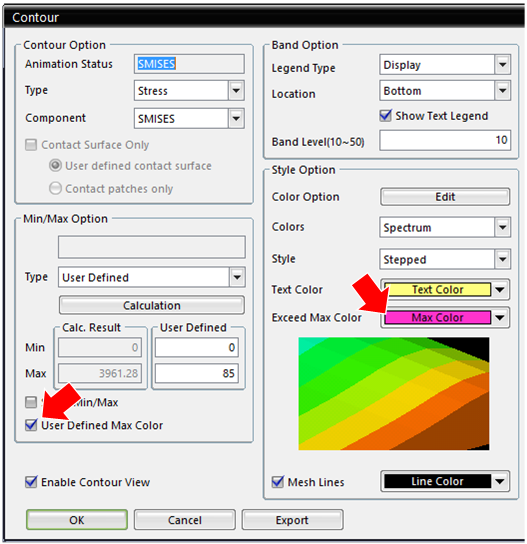Open the Text Color dropdown arrow

500,289
